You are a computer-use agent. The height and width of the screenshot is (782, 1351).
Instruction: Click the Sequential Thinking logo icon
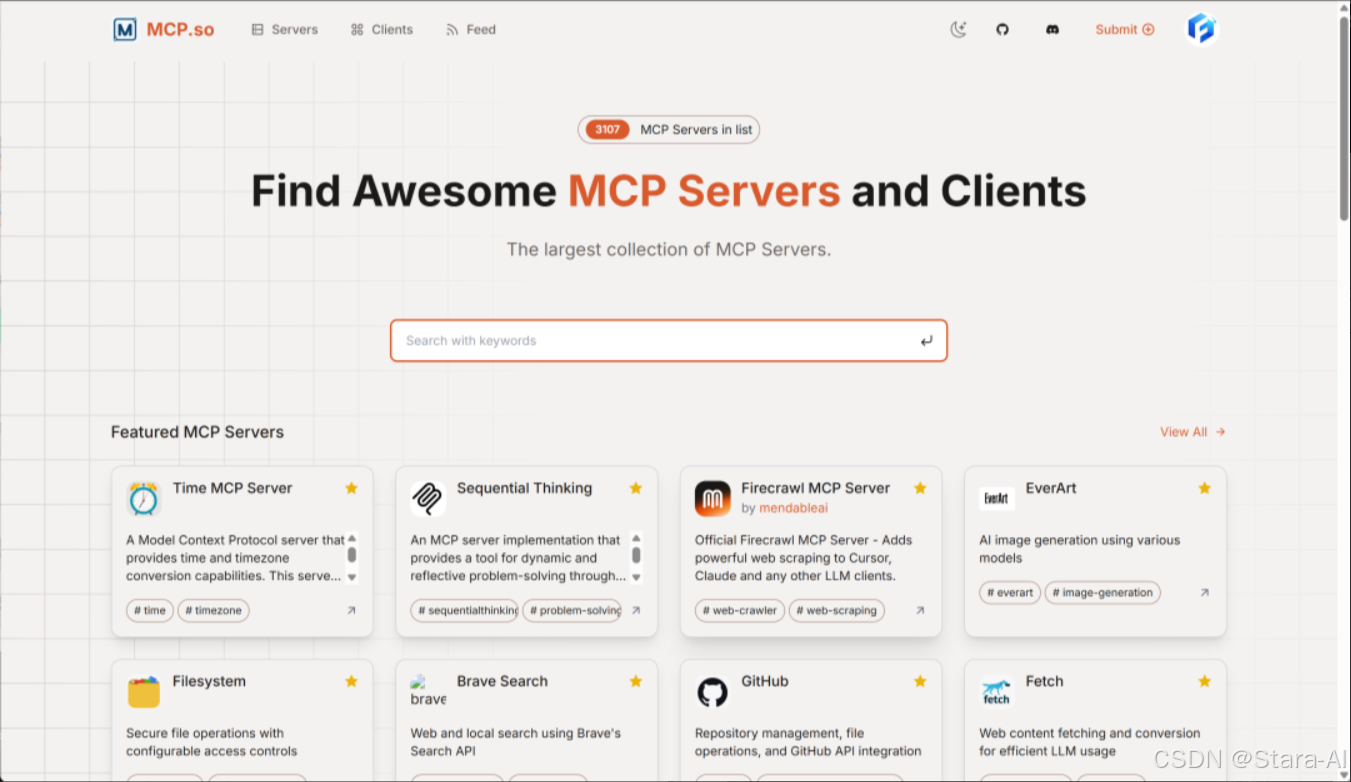point(428,498)
